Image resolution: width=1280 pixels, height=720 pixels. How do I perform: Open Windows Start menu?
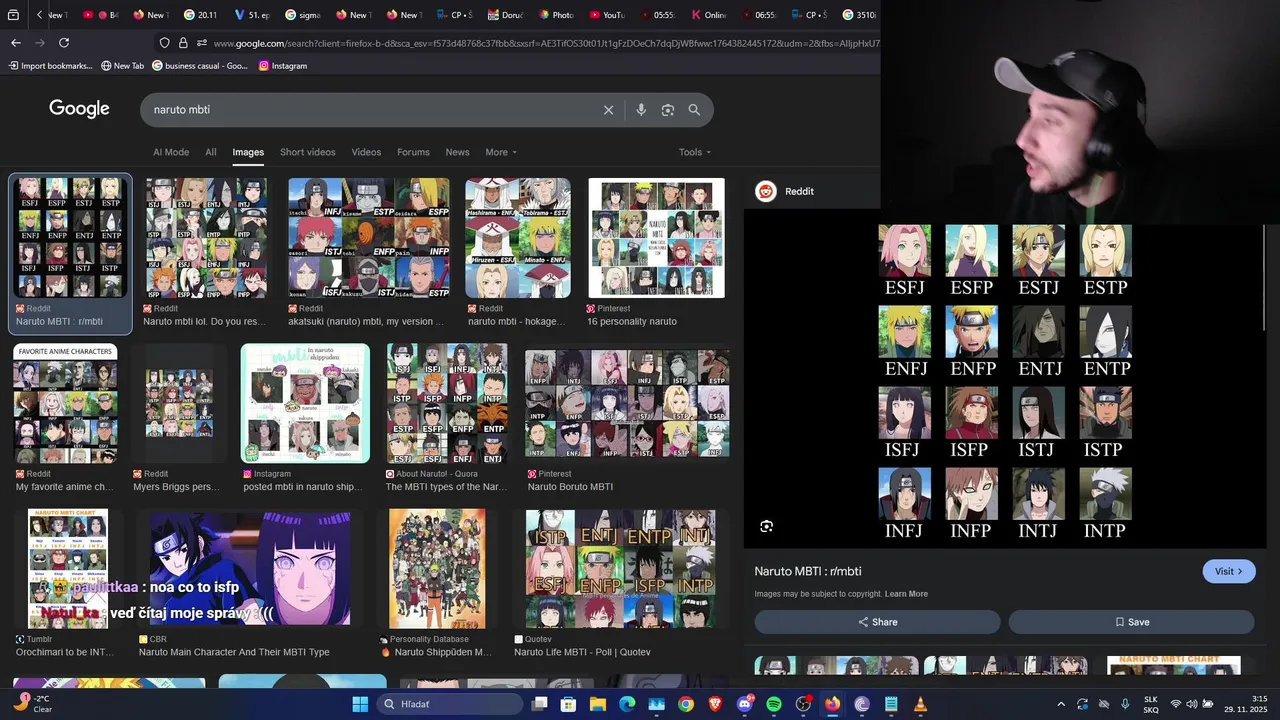360,704
